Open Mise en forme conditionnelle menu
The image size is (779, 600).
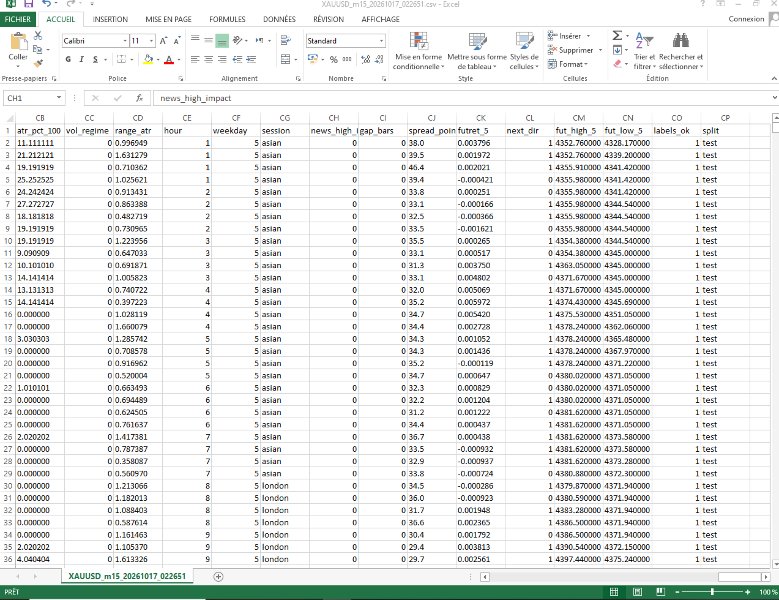418,51
